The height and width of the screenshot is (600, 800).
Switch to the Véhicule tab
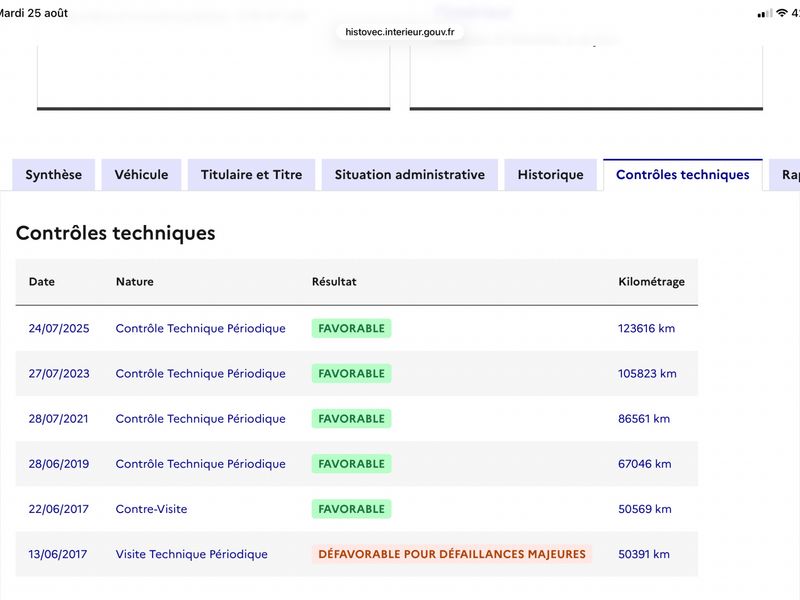coord(141,174)
